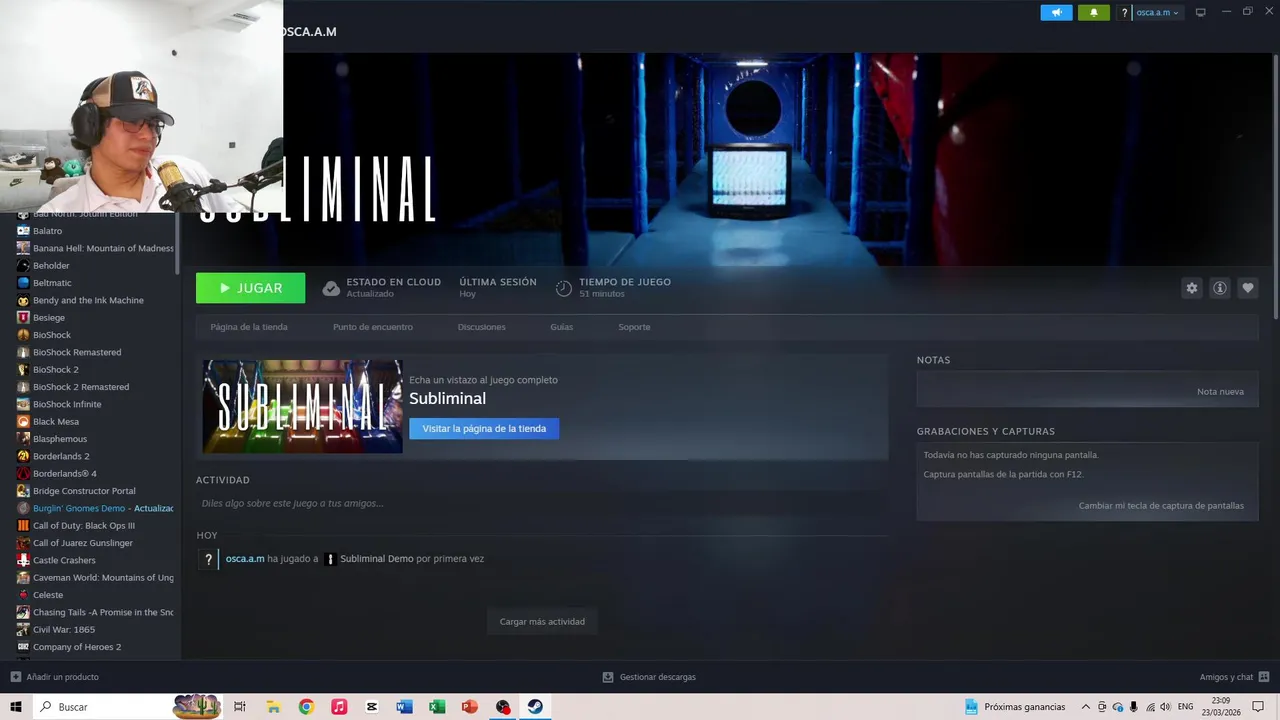Click Call of Duty: Black Ops III icon
This screenshot has width=1280, height=720.
pyautogui.click(x=23, y=525)
